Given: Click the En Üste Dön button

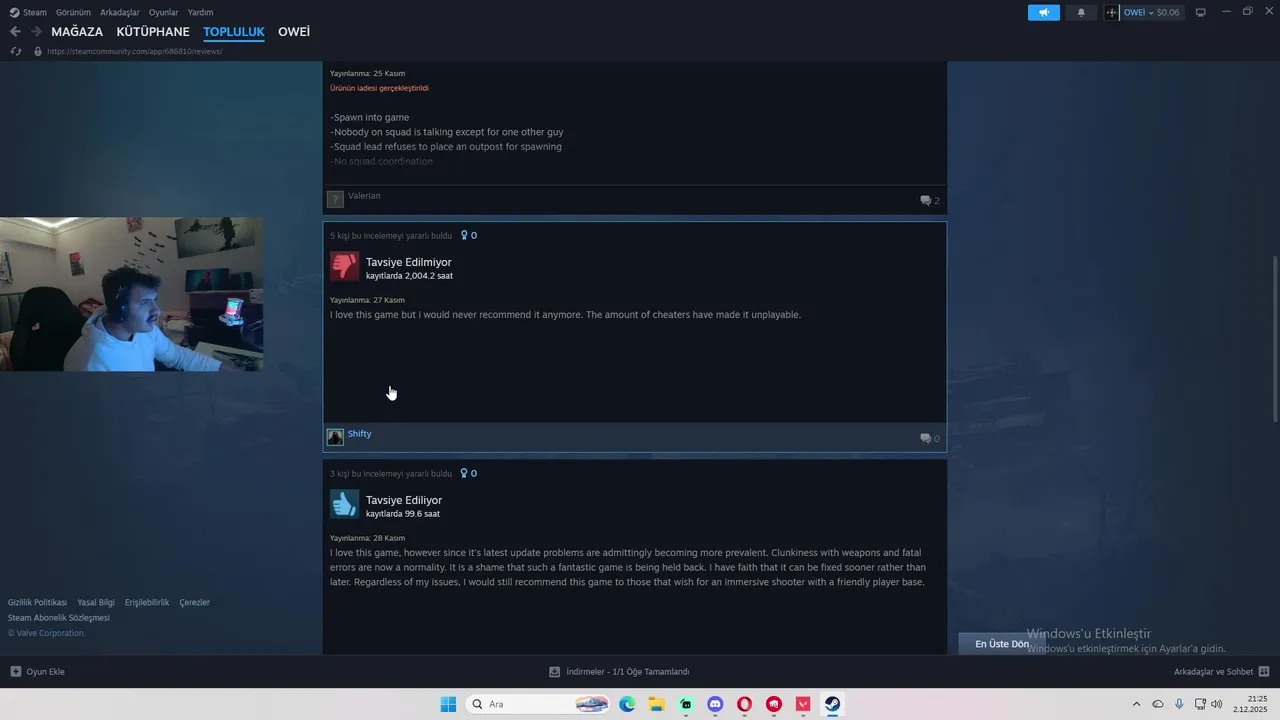Looking at the screenshot, I should [1002, 644].
